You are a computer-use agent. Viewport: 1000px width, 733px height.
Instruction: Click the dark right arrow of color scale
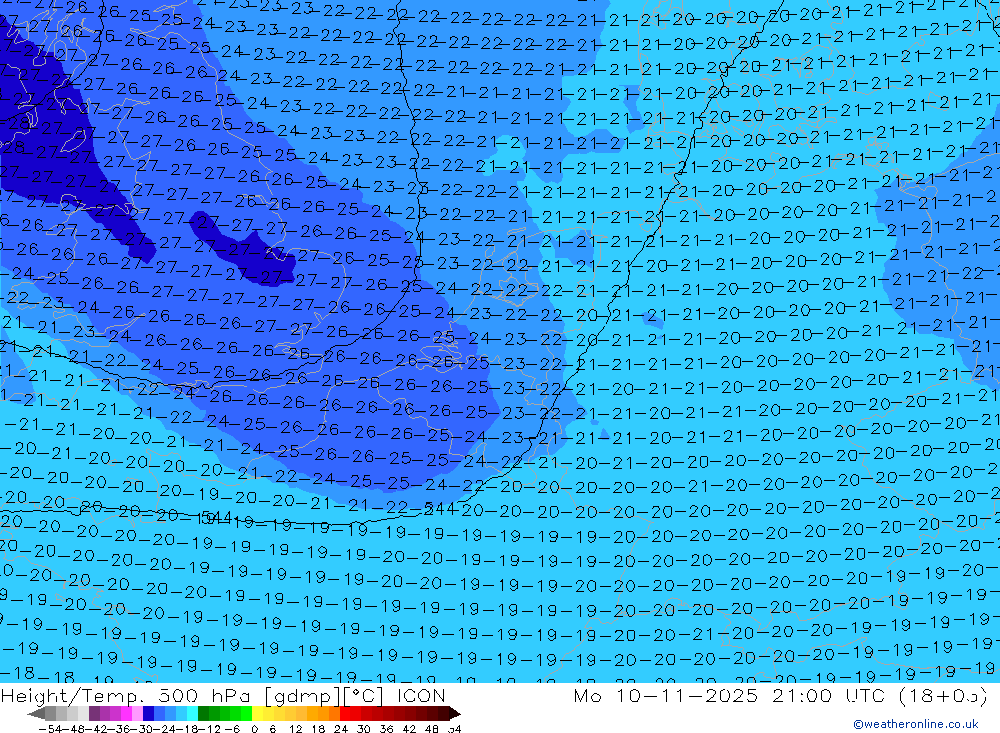tap(455, 713)
